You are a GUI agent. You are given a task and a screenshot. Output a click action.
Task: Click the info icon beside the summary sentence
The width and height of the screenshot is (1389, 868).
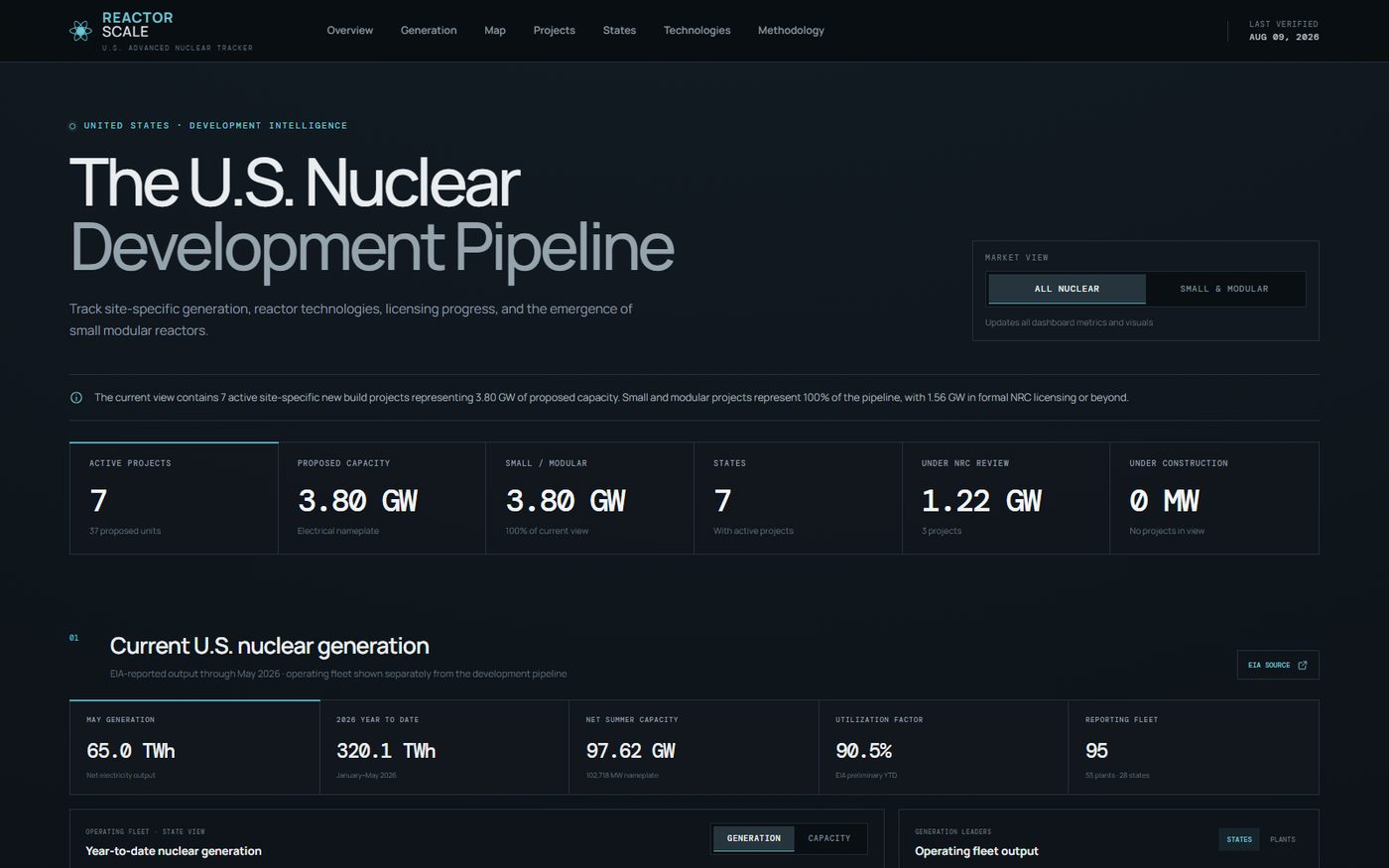[x=76, y=398]
